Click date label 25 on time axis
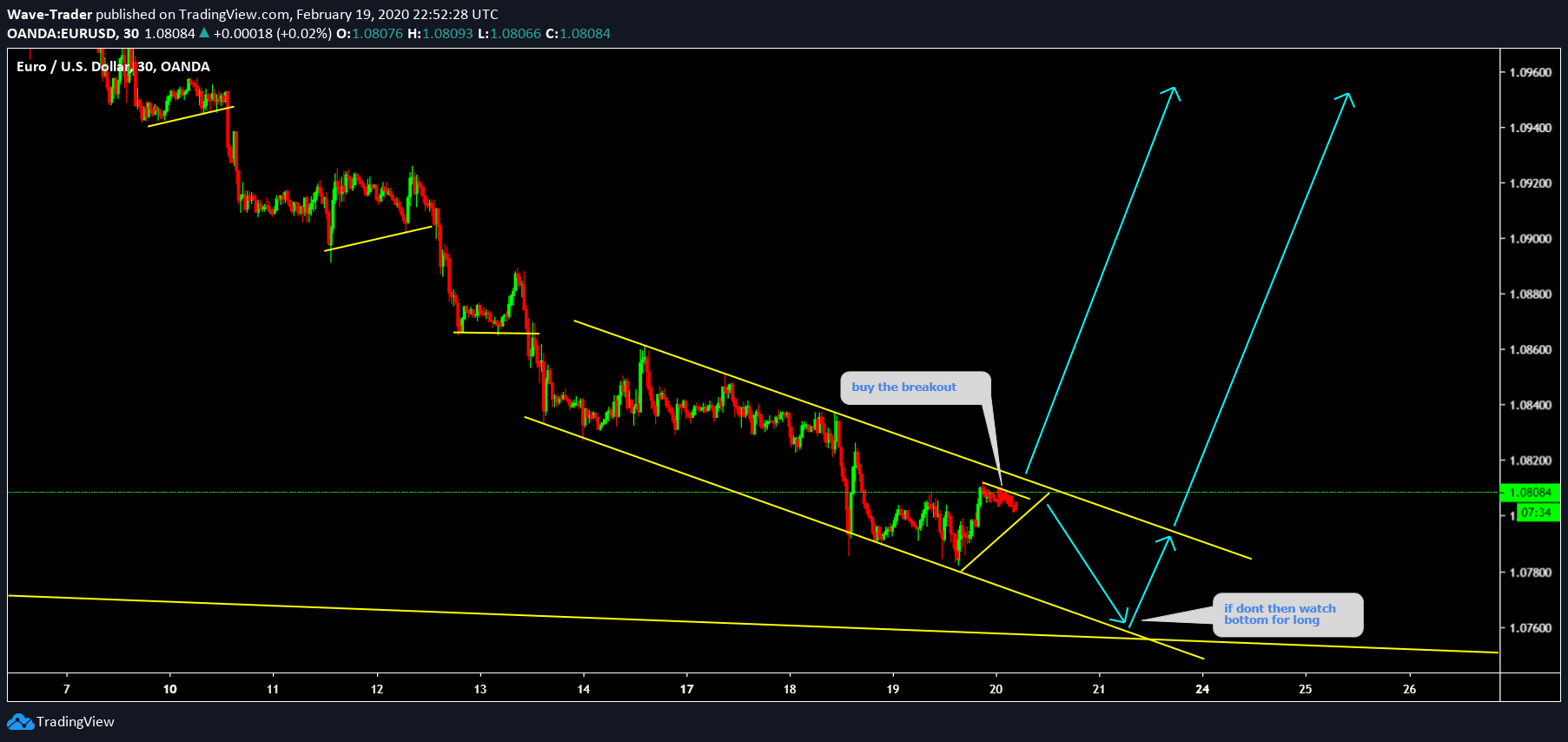 click(x=1306, y=689)
